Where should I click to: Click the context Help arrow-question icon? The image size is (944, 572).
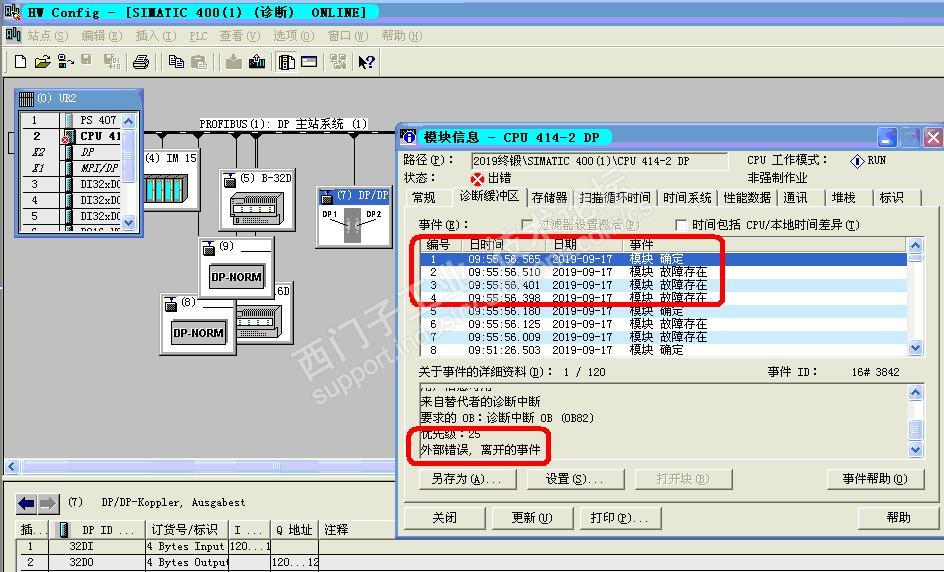point(366,61)
